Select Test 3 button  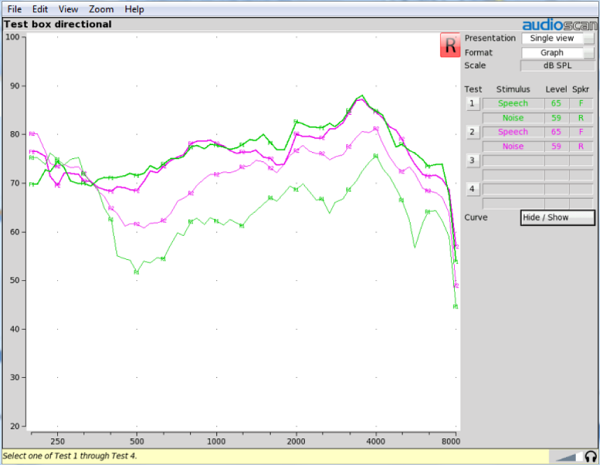(x=473, y=160)
